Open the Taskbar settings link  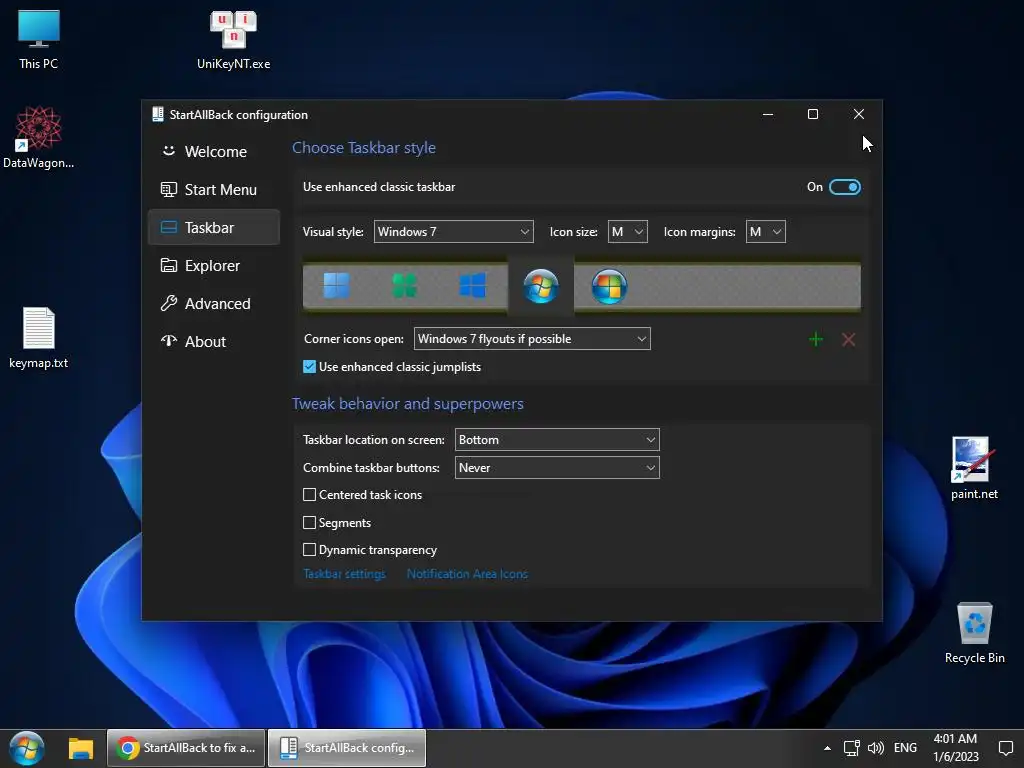[x=344, y=574]
